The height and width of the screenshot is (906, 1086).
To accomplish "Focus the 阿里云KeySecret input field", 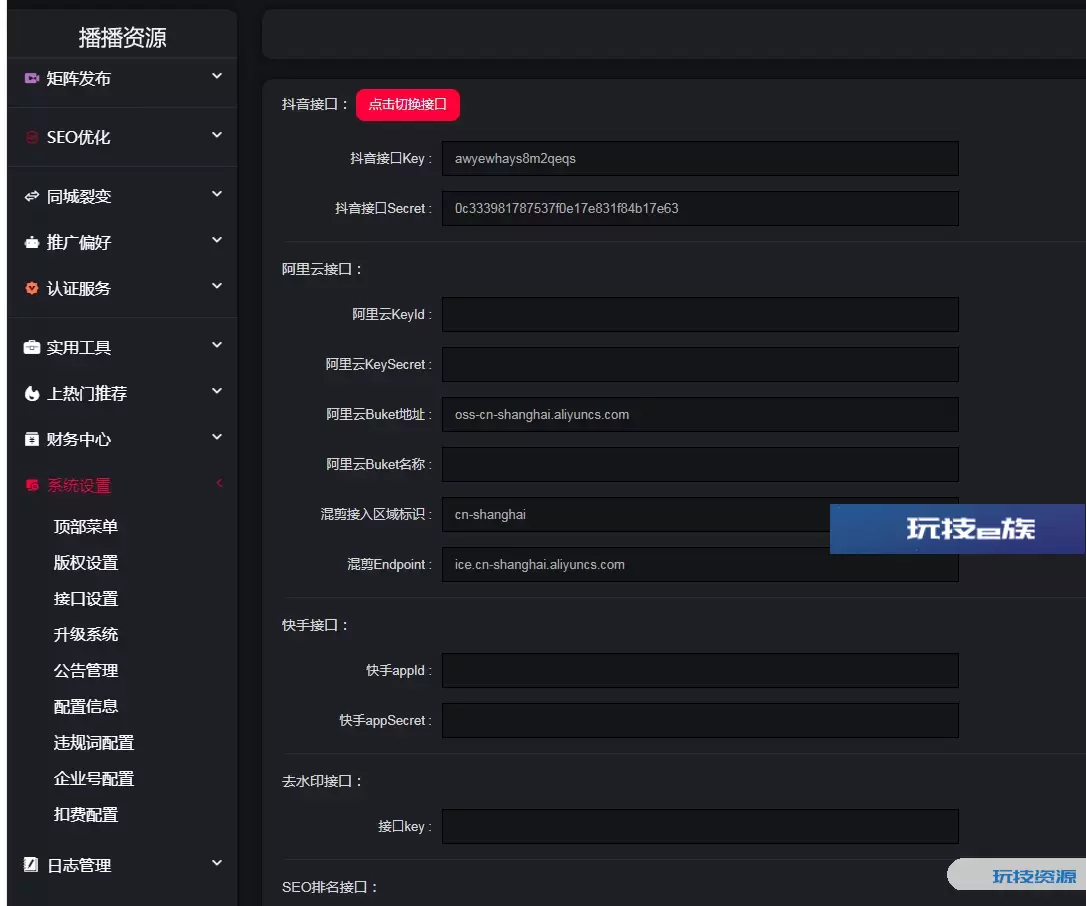I will pyautogui.click(x=700, y=364).
